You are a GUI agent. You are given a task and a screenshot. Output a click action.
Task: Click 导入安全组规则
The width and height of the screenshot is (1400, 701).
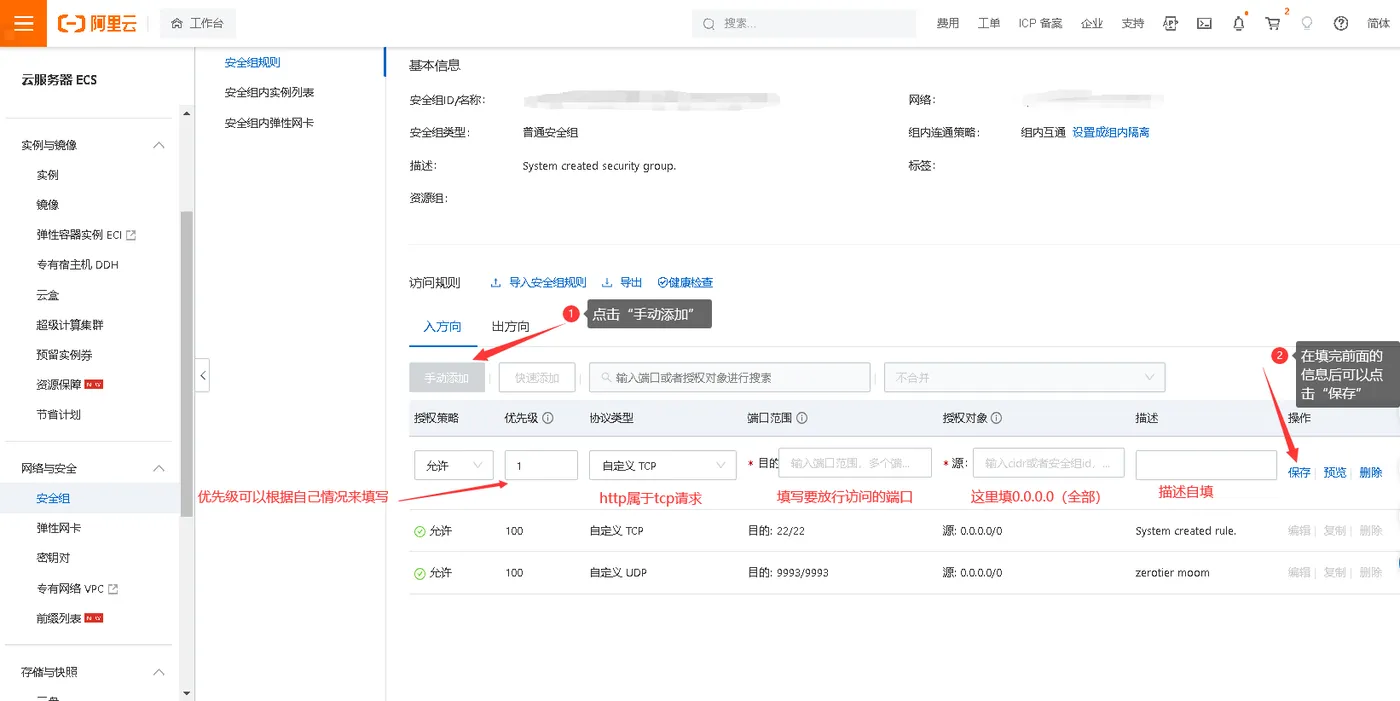pyautogui.click(x=538, y=283)
